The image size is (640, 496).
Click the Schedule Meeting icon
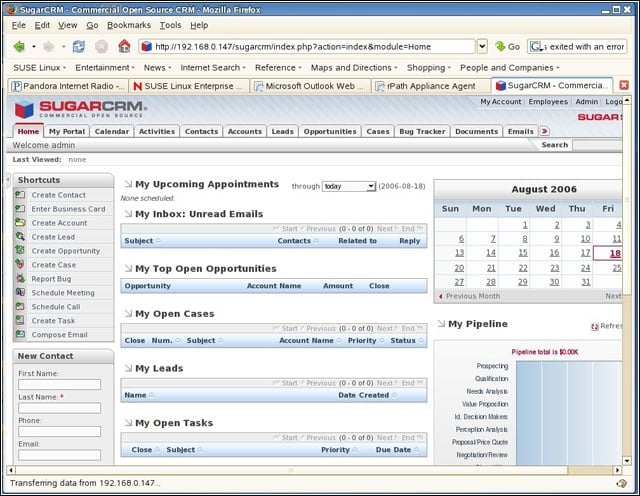[x=20, y=292]
